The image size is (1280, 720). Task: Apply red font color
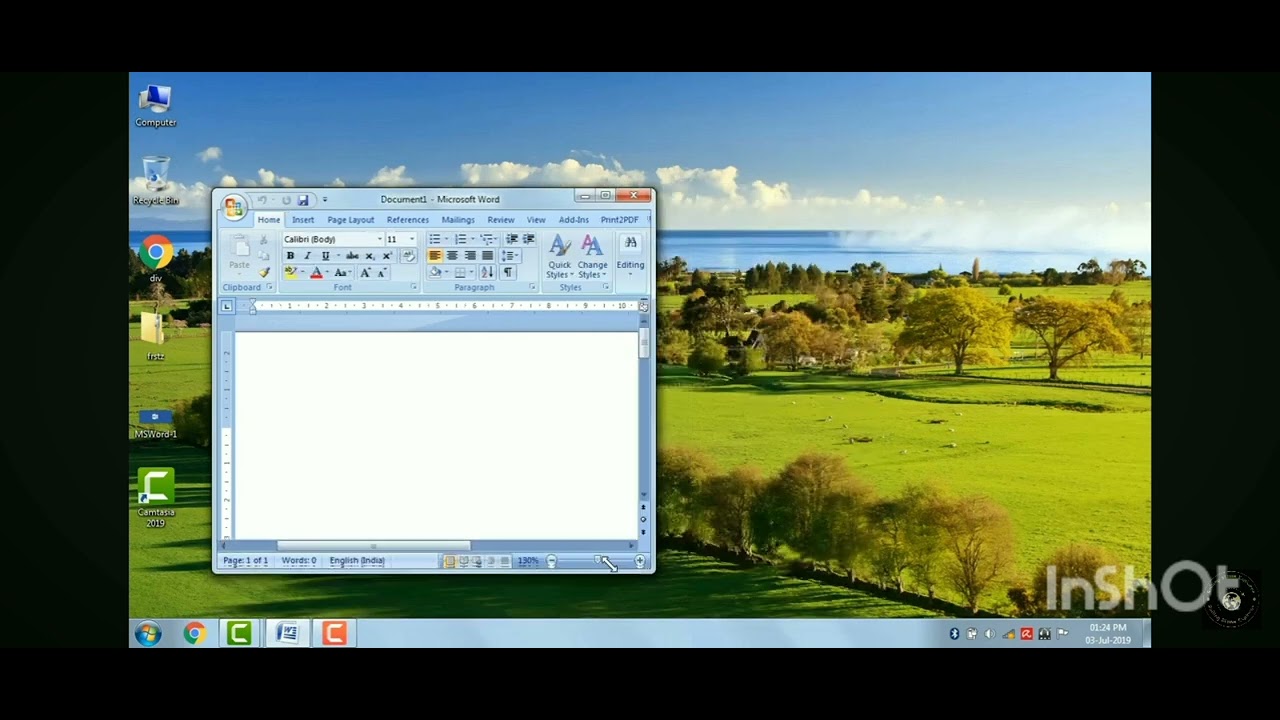coord(316,272)
